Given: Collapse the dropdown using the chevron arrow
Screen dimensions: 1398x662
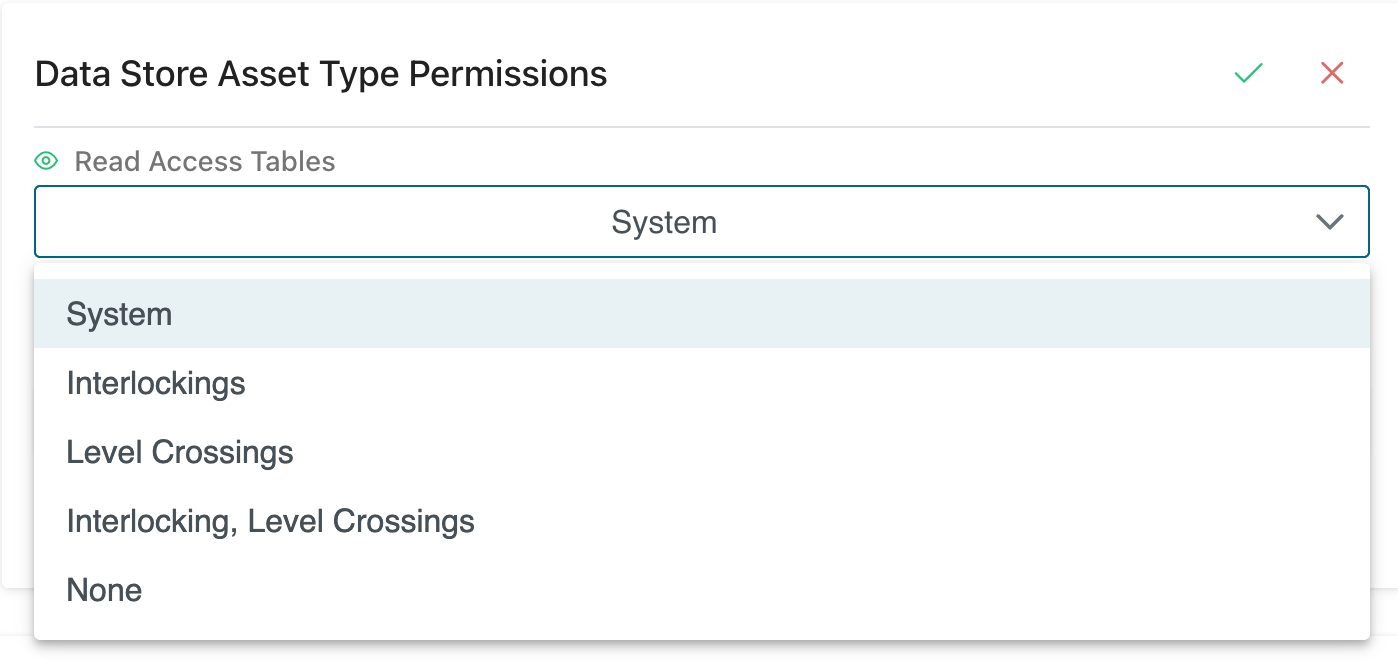Looking at the screenshot, I should tap(1329, 222).
